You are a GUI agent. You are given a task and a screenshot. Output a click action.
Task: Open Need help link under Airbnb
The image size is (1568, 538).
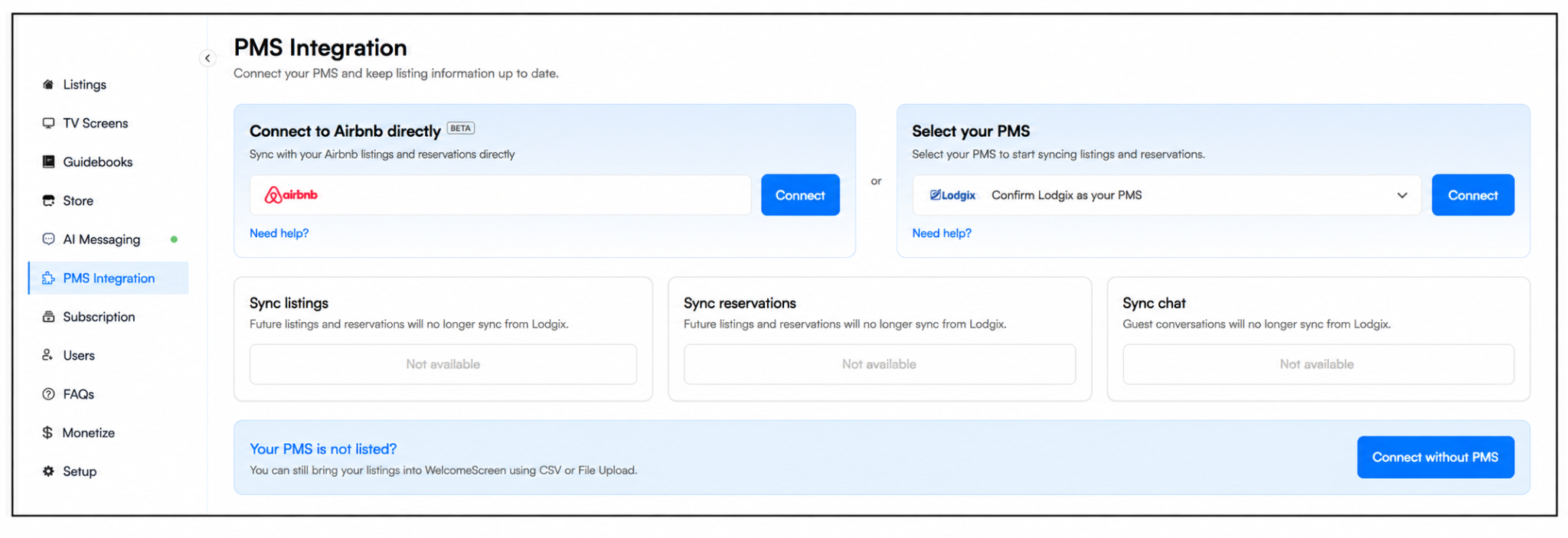[x=279, y=233]
